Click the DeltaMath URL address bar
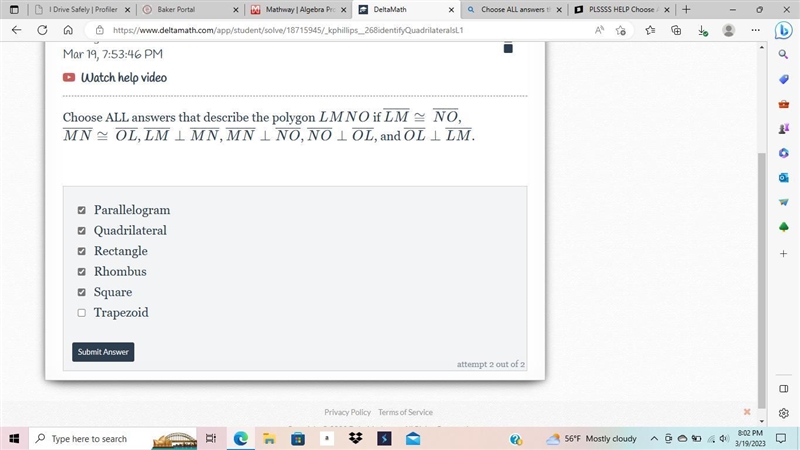The width and height of the screenshot is (800, 450). coord(288,30)
